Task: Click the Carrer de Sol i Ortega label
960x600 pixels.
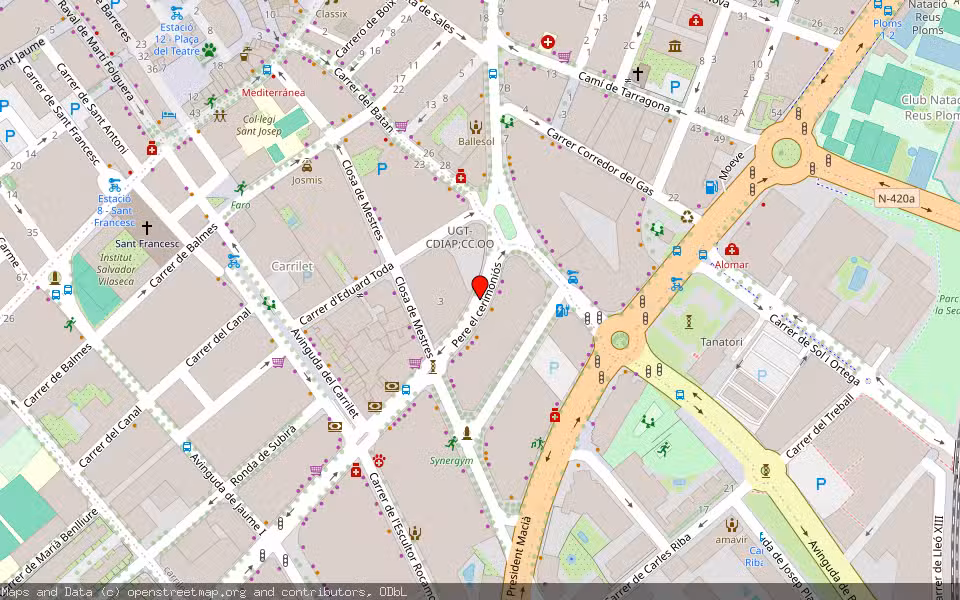Action: [x=814, y=350]
